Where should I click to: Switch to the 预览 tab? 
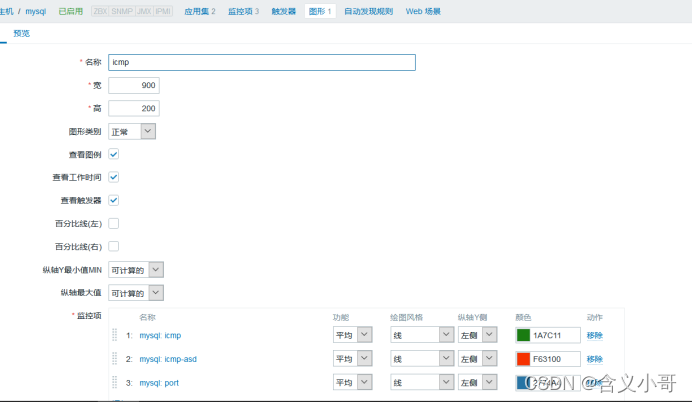[x=21, y=33]
